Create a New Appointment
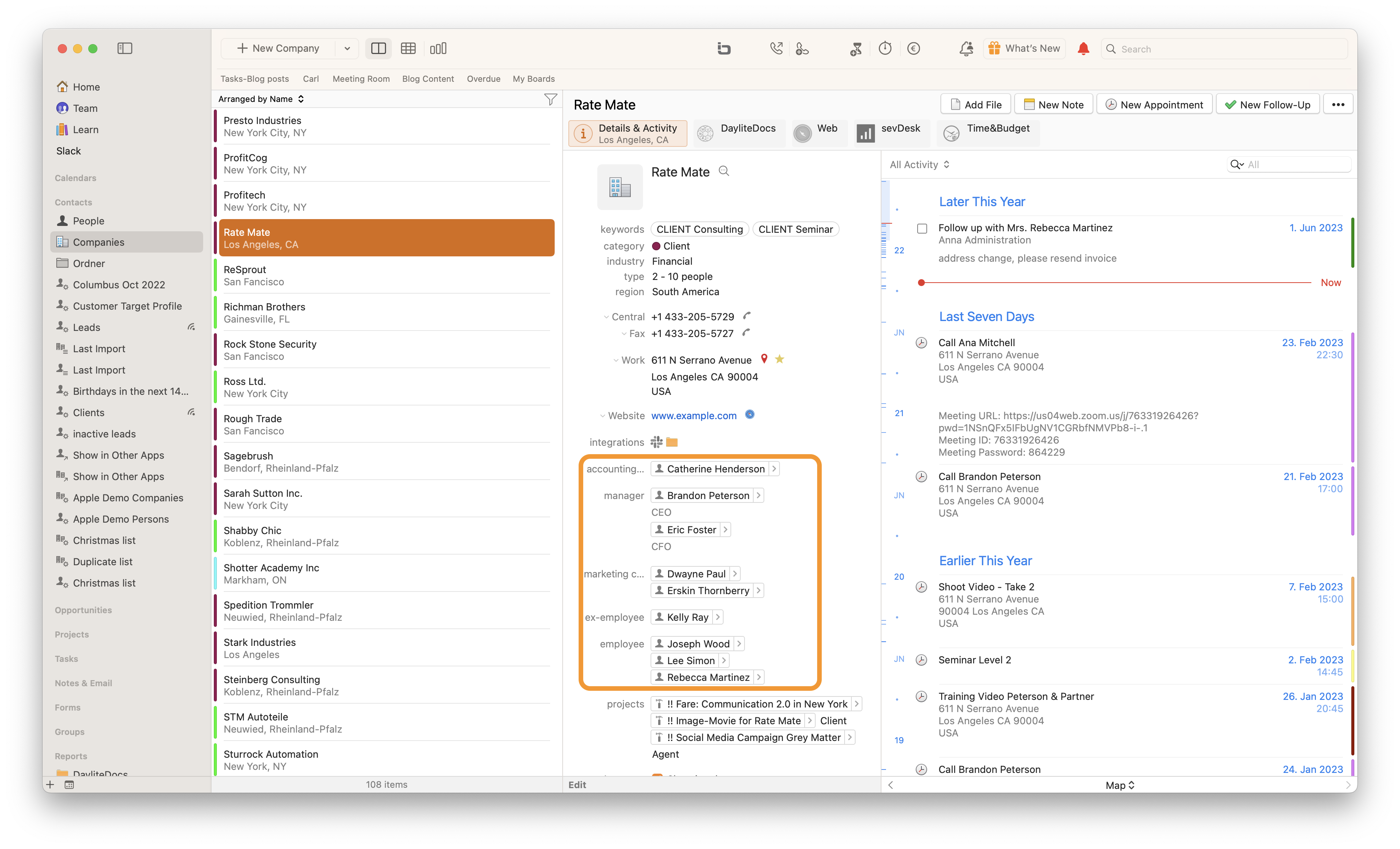Screen dimensions: 1400x849 click(x=1154, y=105)
